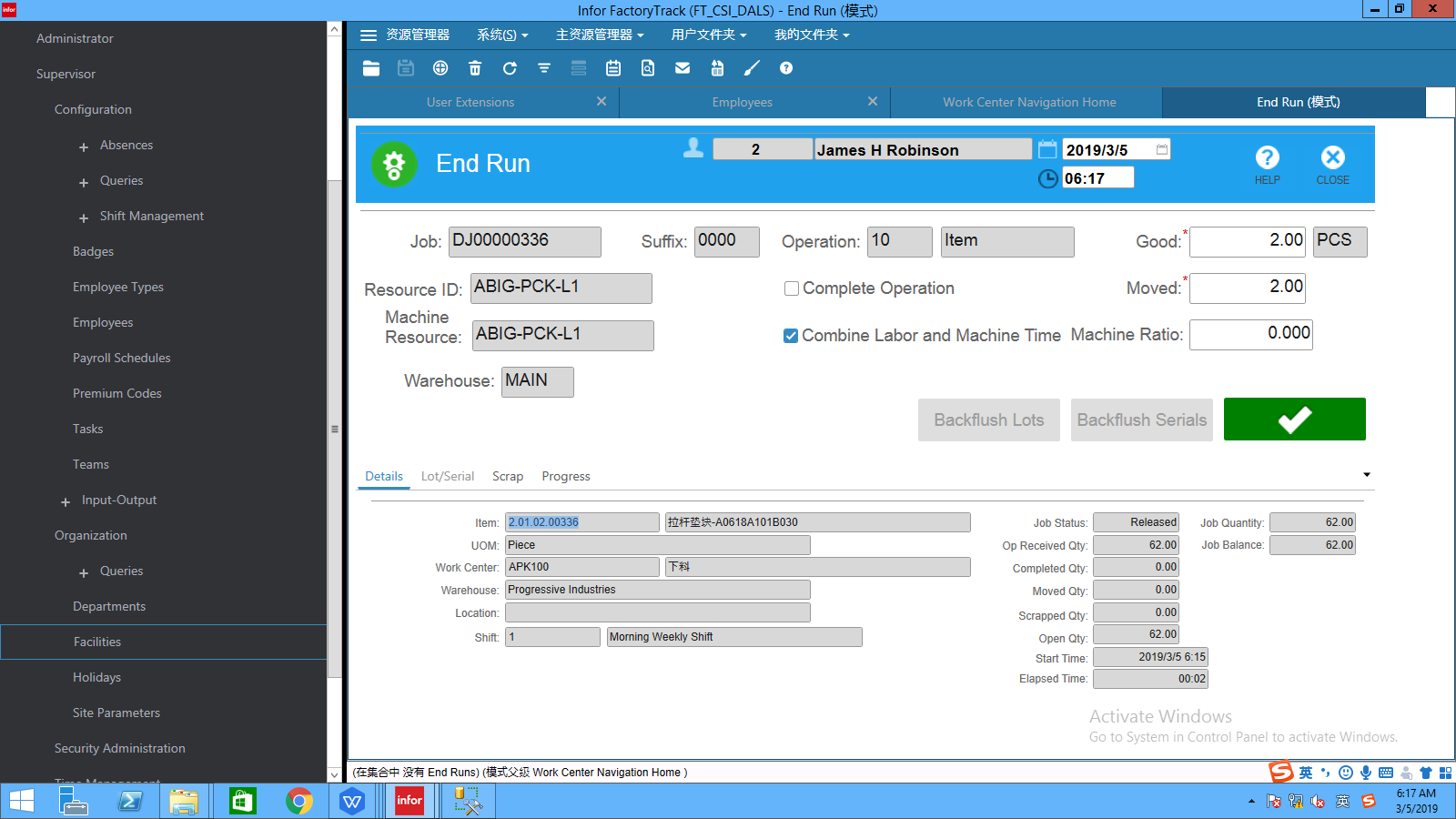Switch to the User Extensions tab

pyautogui.click(x=470, y=102)
